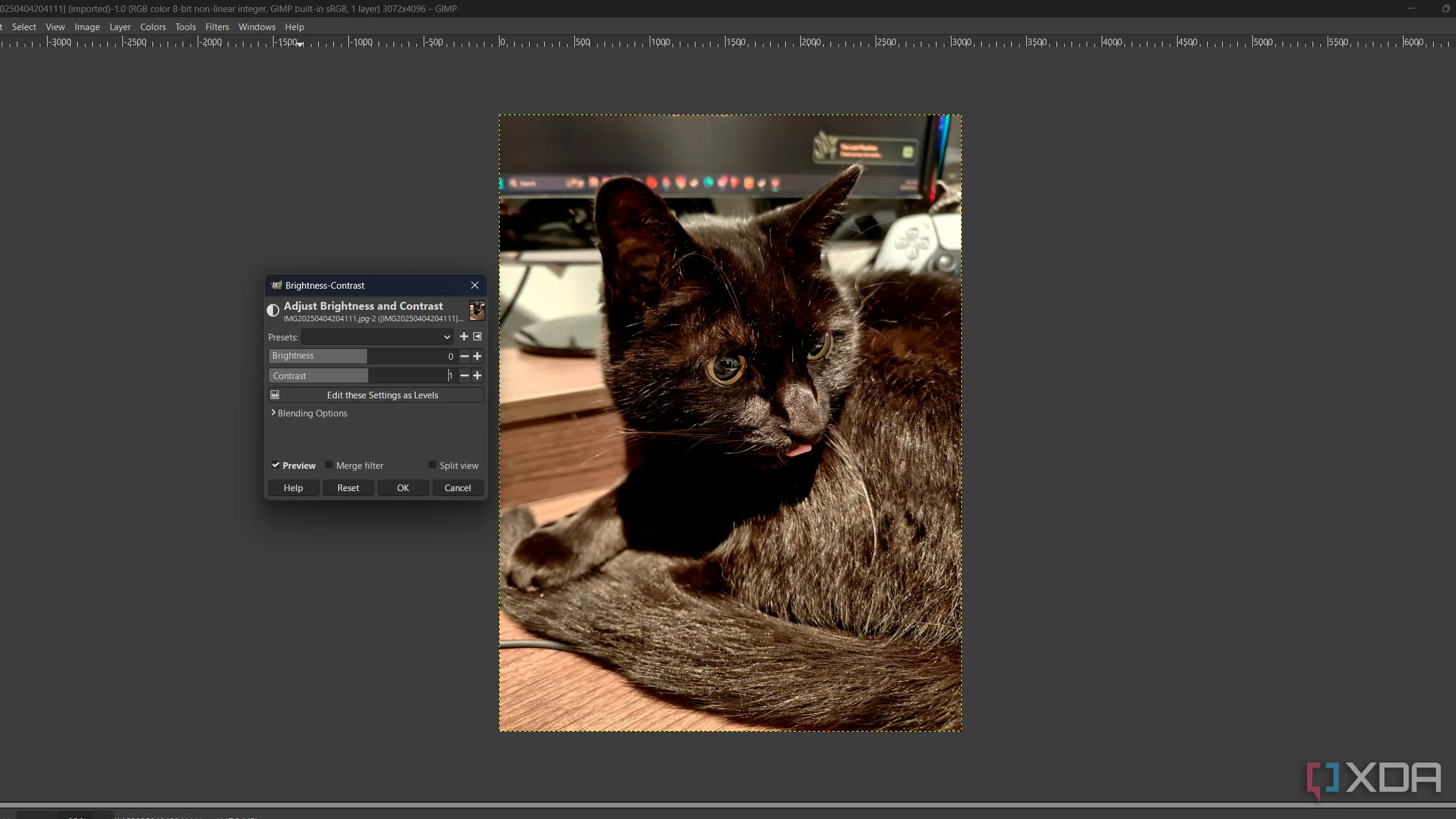Decrease Contrast with the minus icon
Viewport: 1456px width, 819px height.
point(464,375)
